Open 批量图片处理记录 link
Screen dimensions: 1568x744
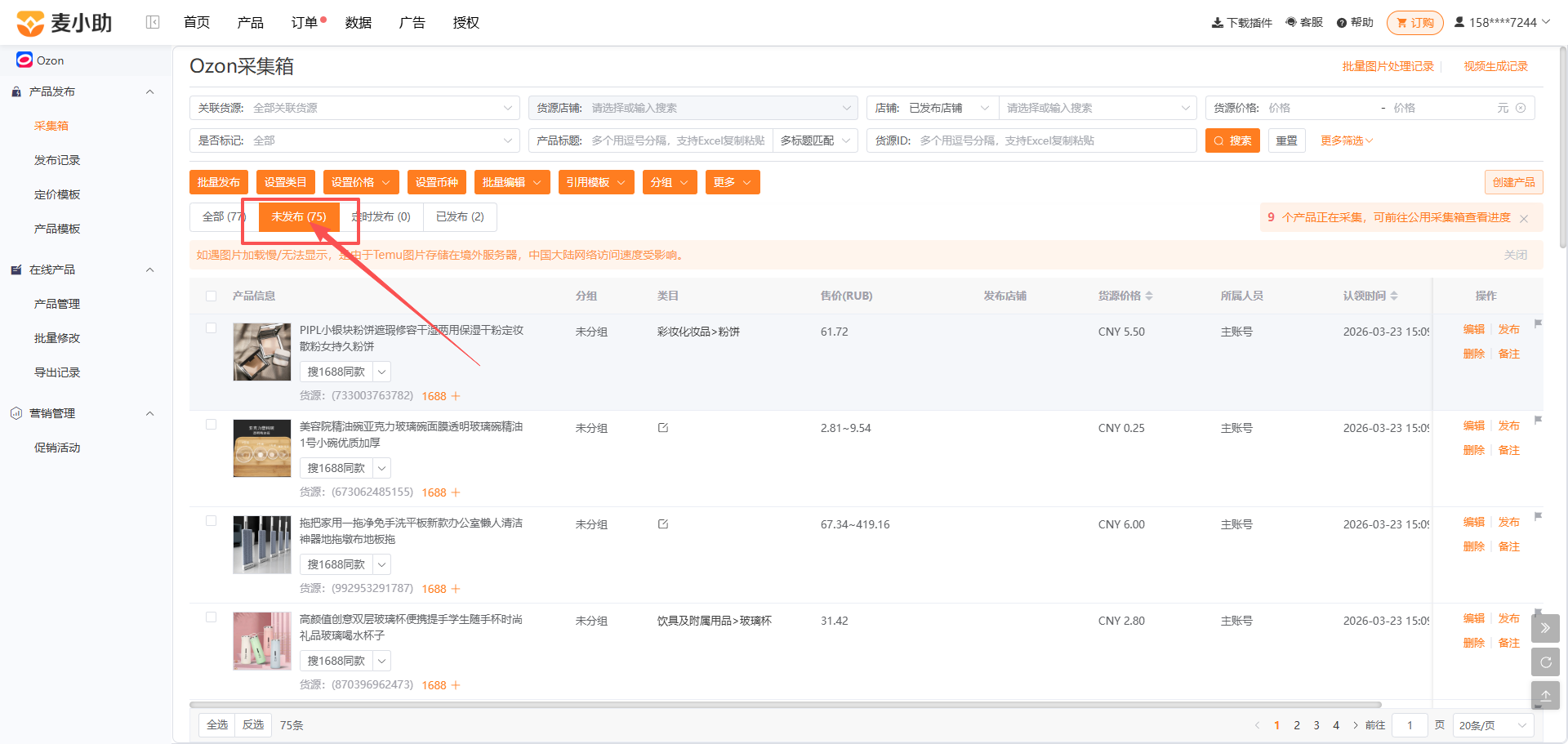(1388, 66)
